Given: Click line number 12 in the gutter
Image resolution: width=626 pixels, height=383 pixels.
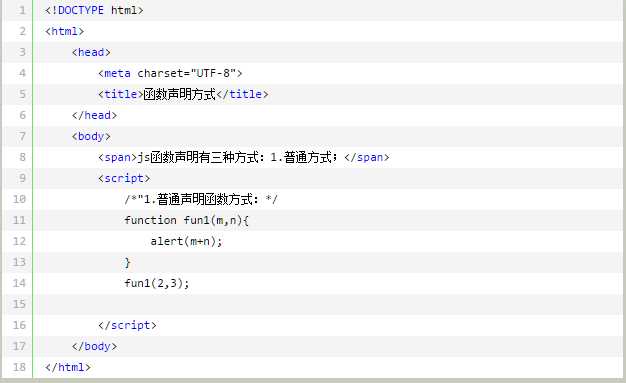Looking at the screenshot, I should 19,241.
